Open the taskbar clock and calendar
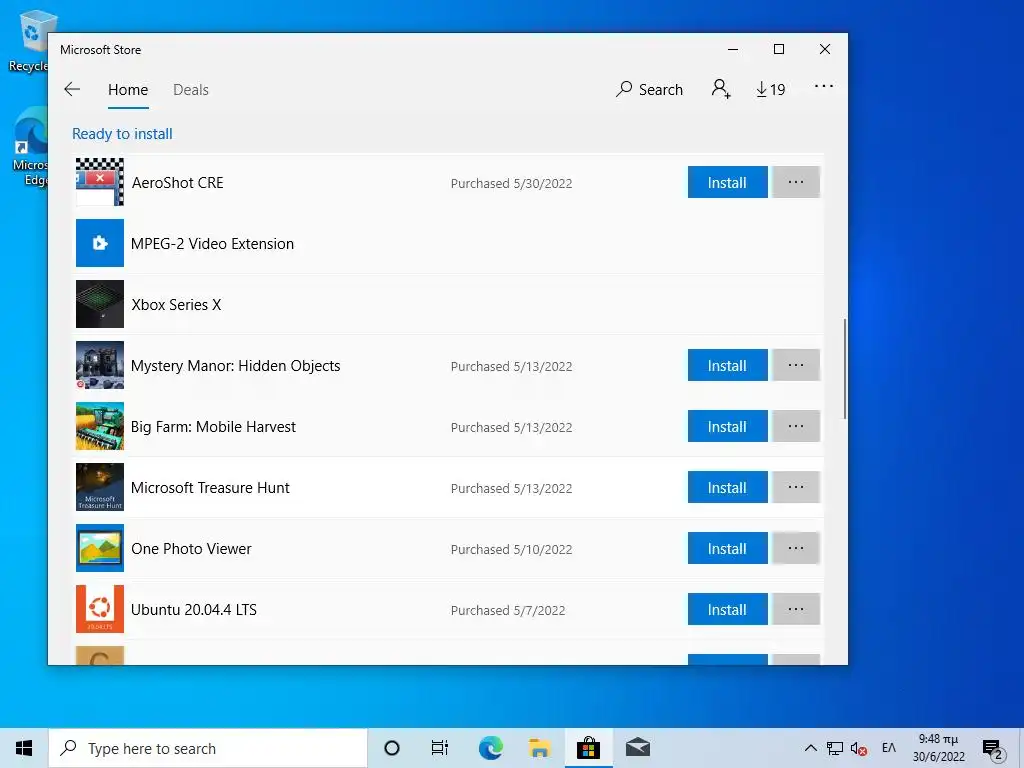 point(938,748)
